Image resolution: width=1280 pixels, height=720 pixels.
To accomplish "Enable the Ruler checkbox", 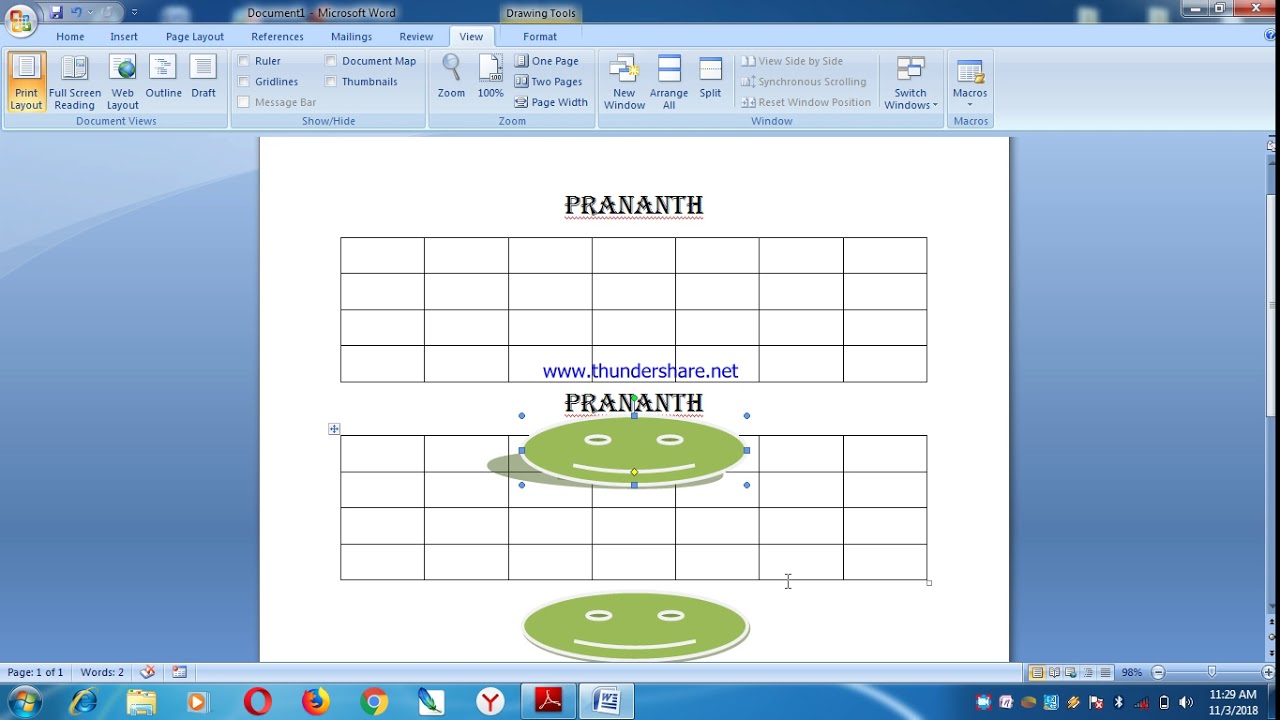I will click(244, 61).
